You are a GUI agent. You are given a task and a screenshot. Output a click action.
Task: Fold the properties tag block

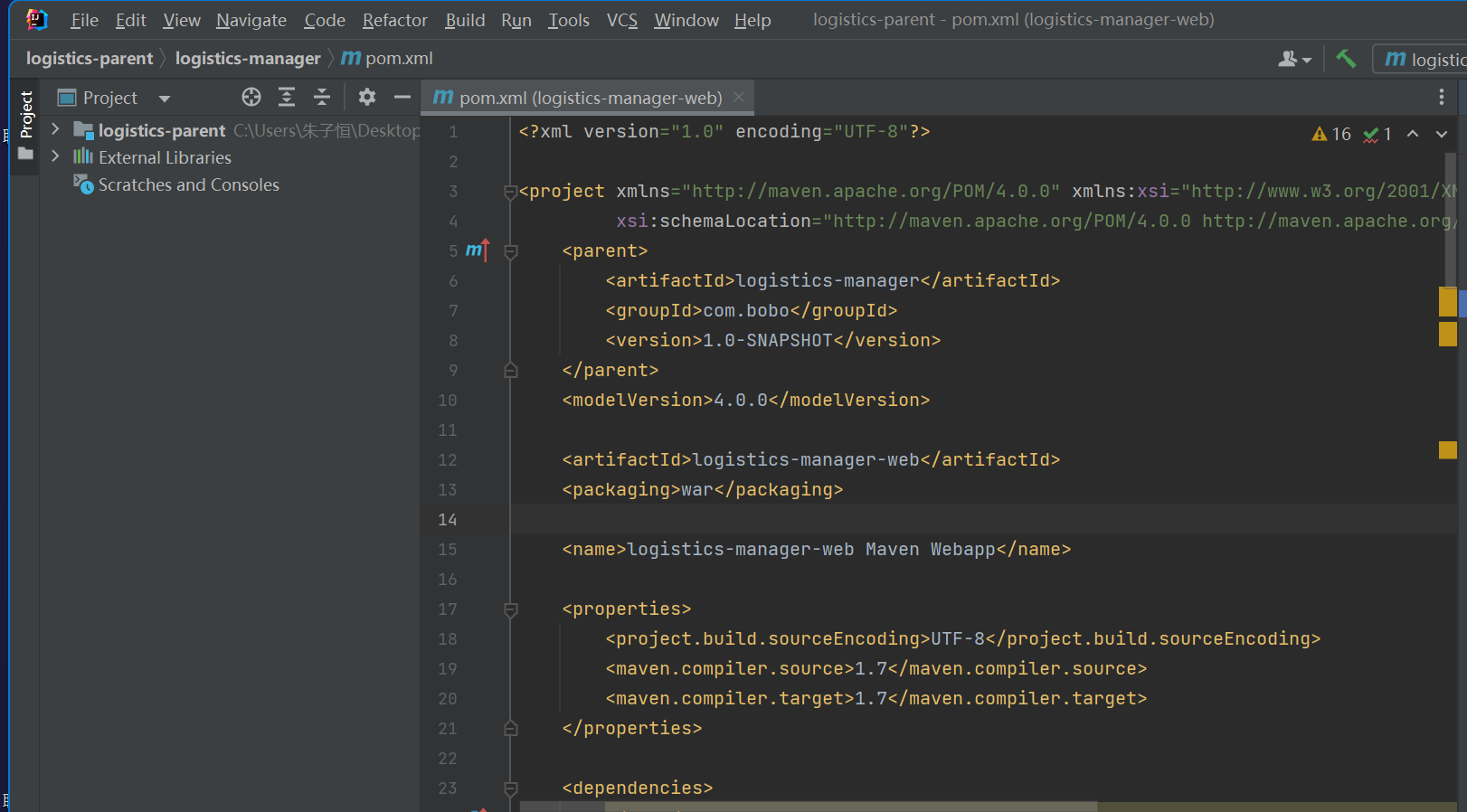[x=511, y=609]
